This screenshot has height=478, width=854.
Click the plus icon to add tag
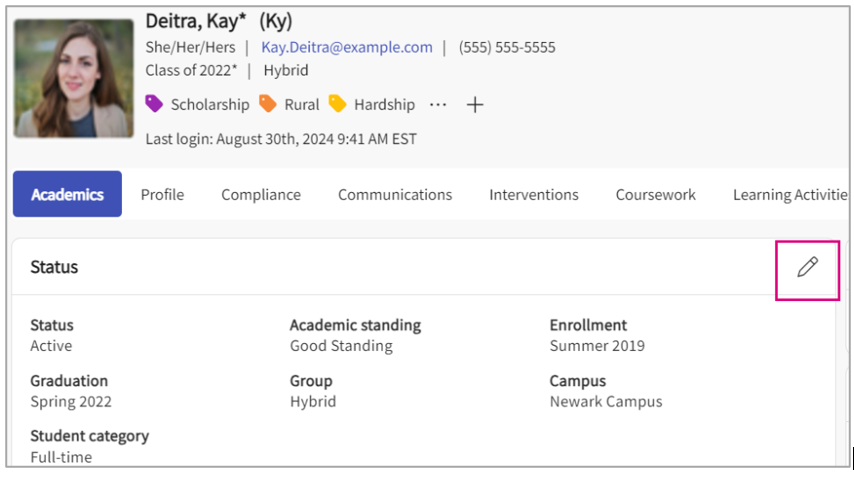point(475,105)
